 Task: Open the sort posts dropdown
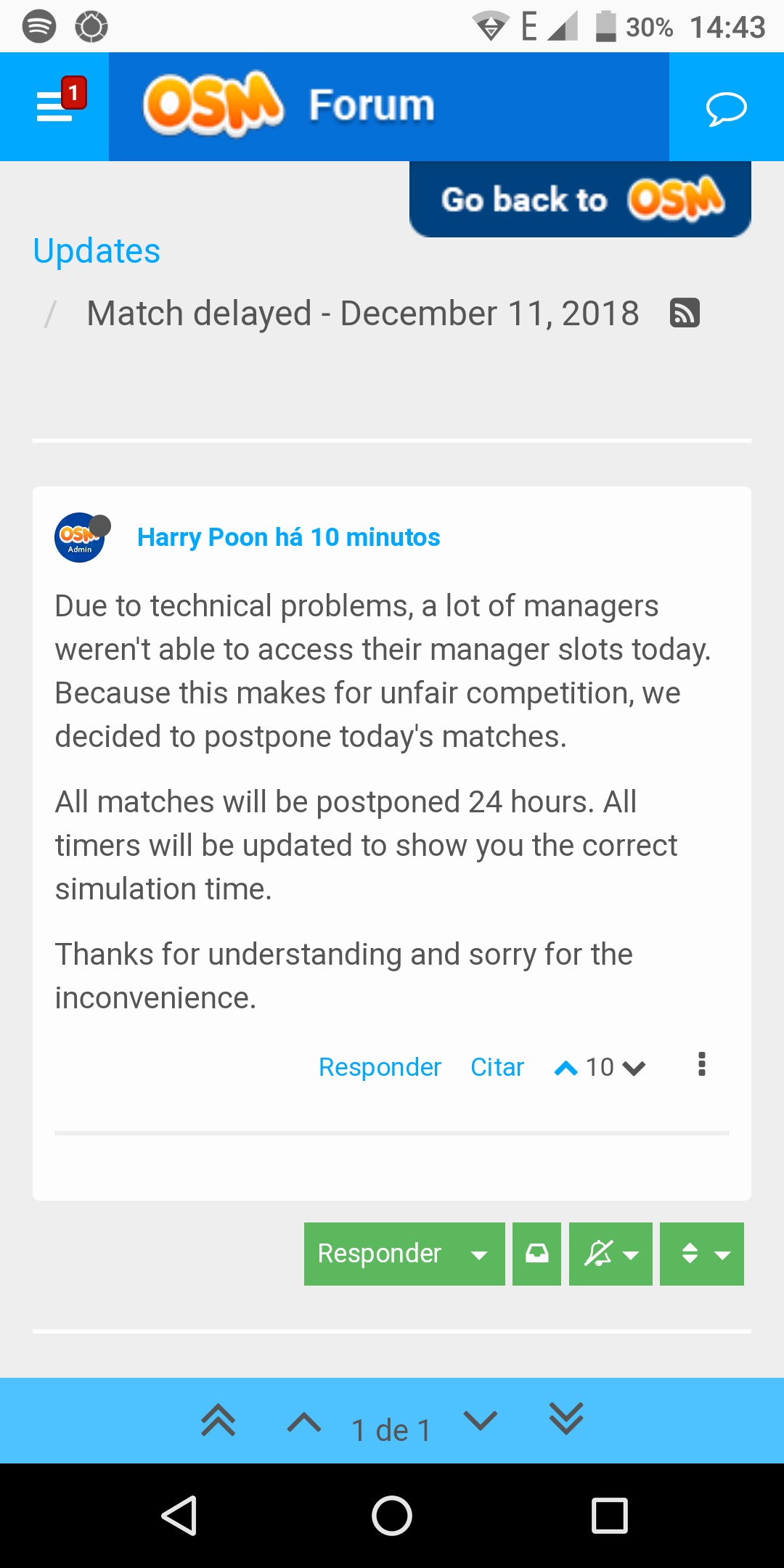pos(702,1254)
